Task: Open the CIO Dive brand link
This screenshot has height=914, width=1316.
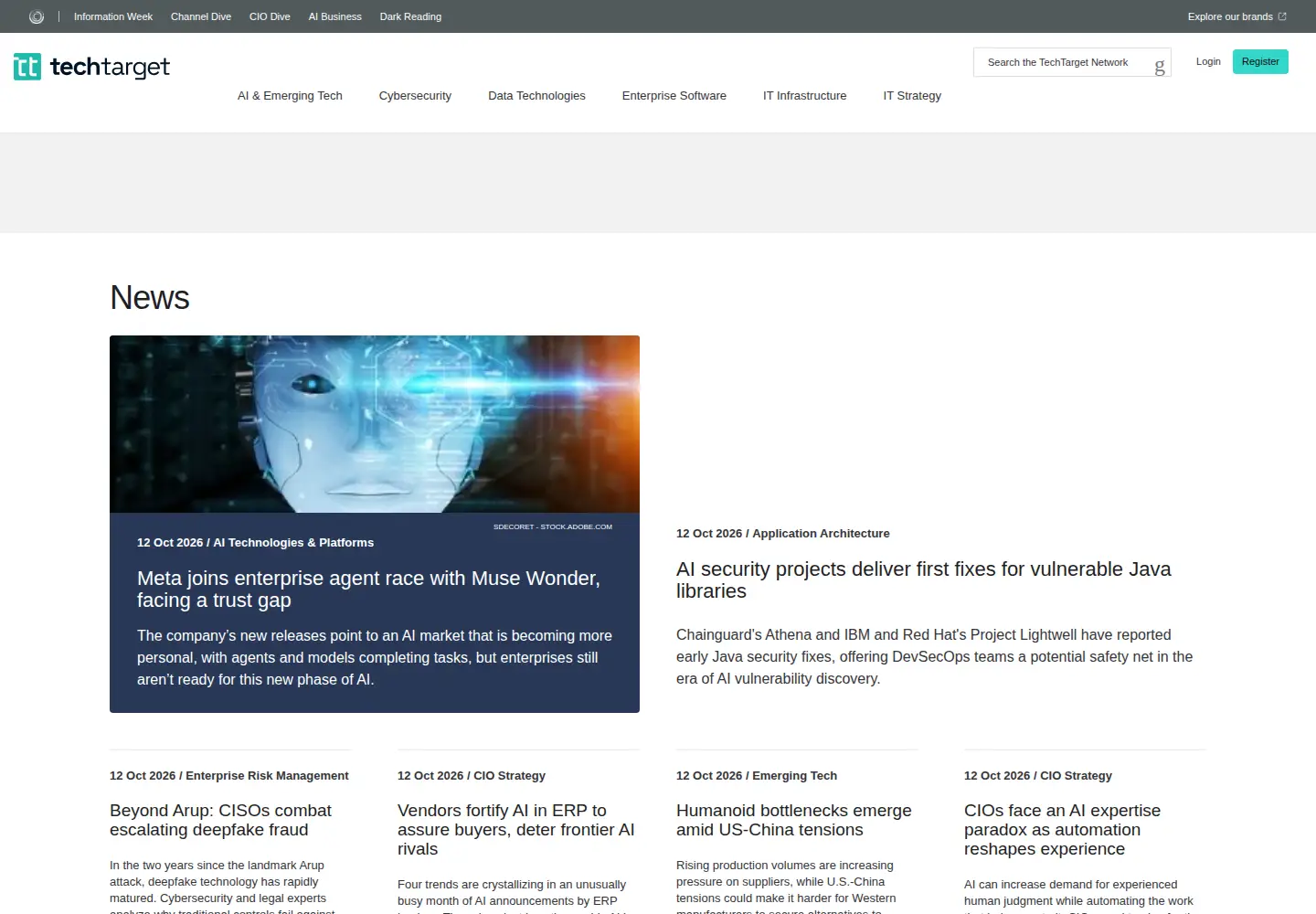Action: tap(270, 16)
